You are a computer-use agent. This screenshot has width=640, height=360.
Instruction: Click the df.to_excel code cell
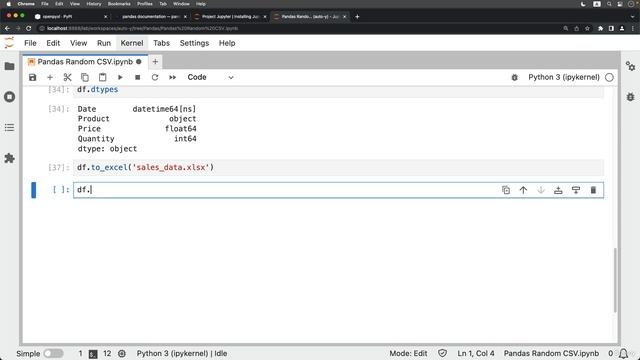[x=338, y=167]
